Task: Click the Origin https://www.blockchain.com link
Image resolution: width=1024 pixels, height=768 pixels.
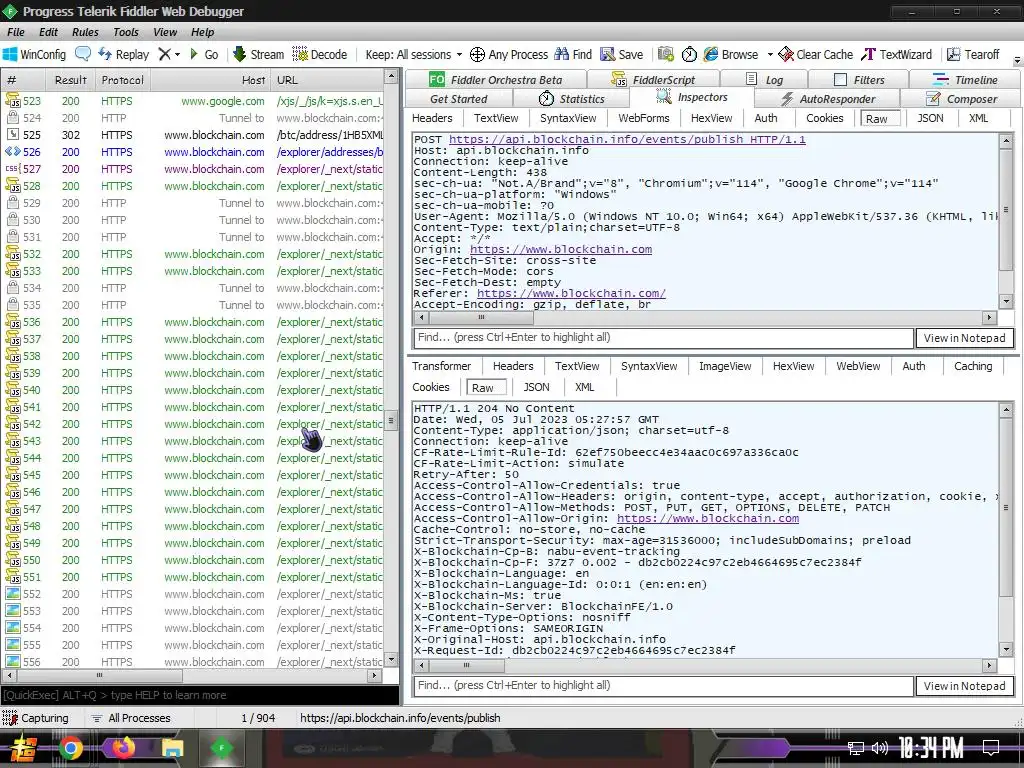Action: 561,249
